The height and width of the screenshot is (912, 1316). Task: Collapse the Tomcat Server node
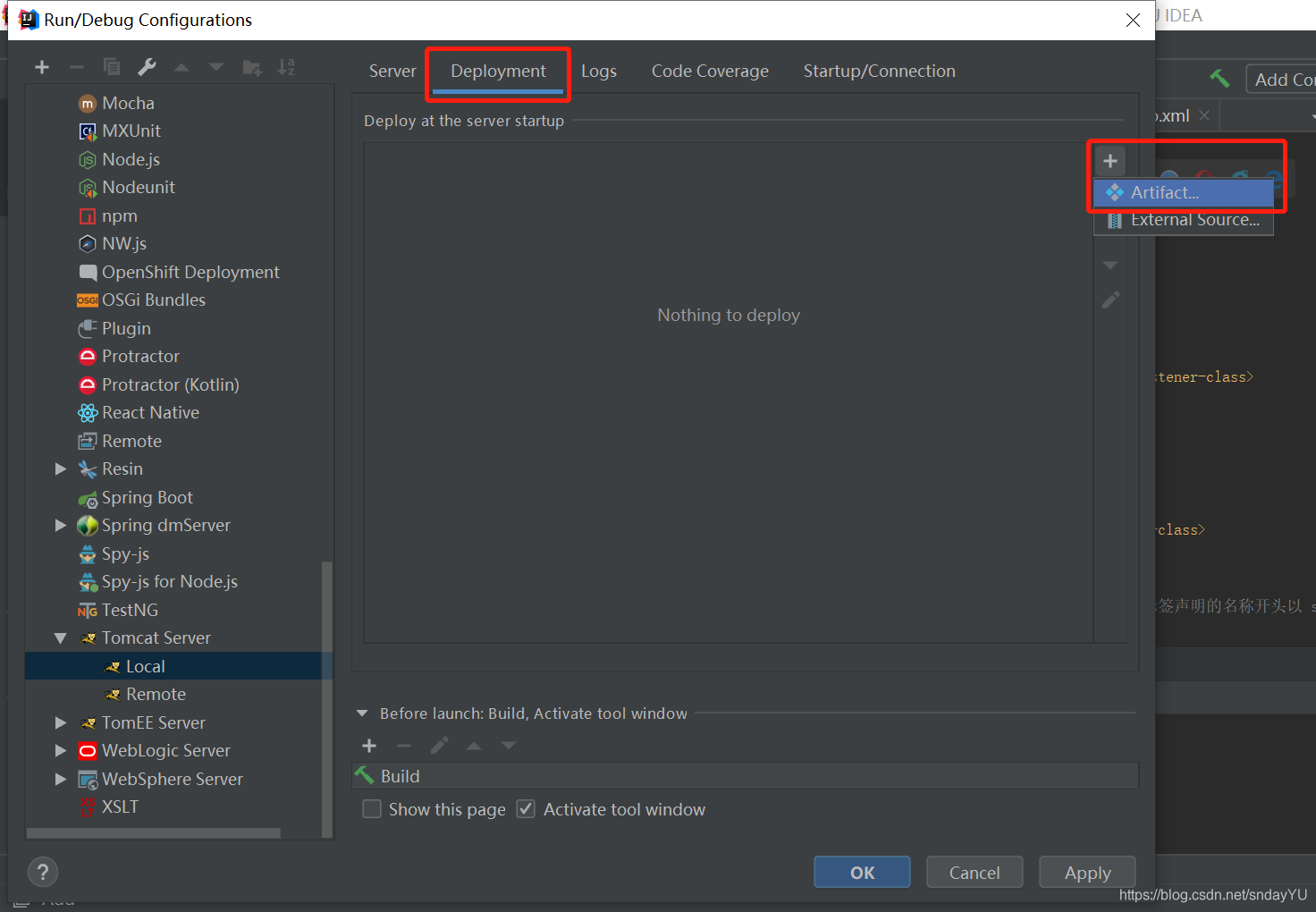coord(61,638)
